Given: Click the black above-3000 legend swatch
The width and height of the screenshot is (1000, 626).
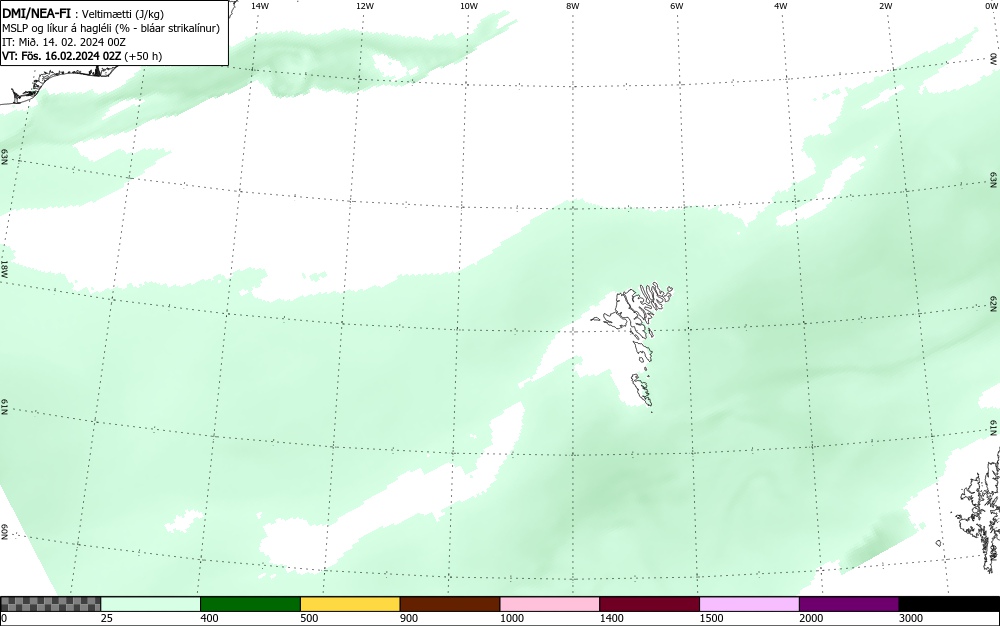Looking at the screenshot, I should (949, 604).
